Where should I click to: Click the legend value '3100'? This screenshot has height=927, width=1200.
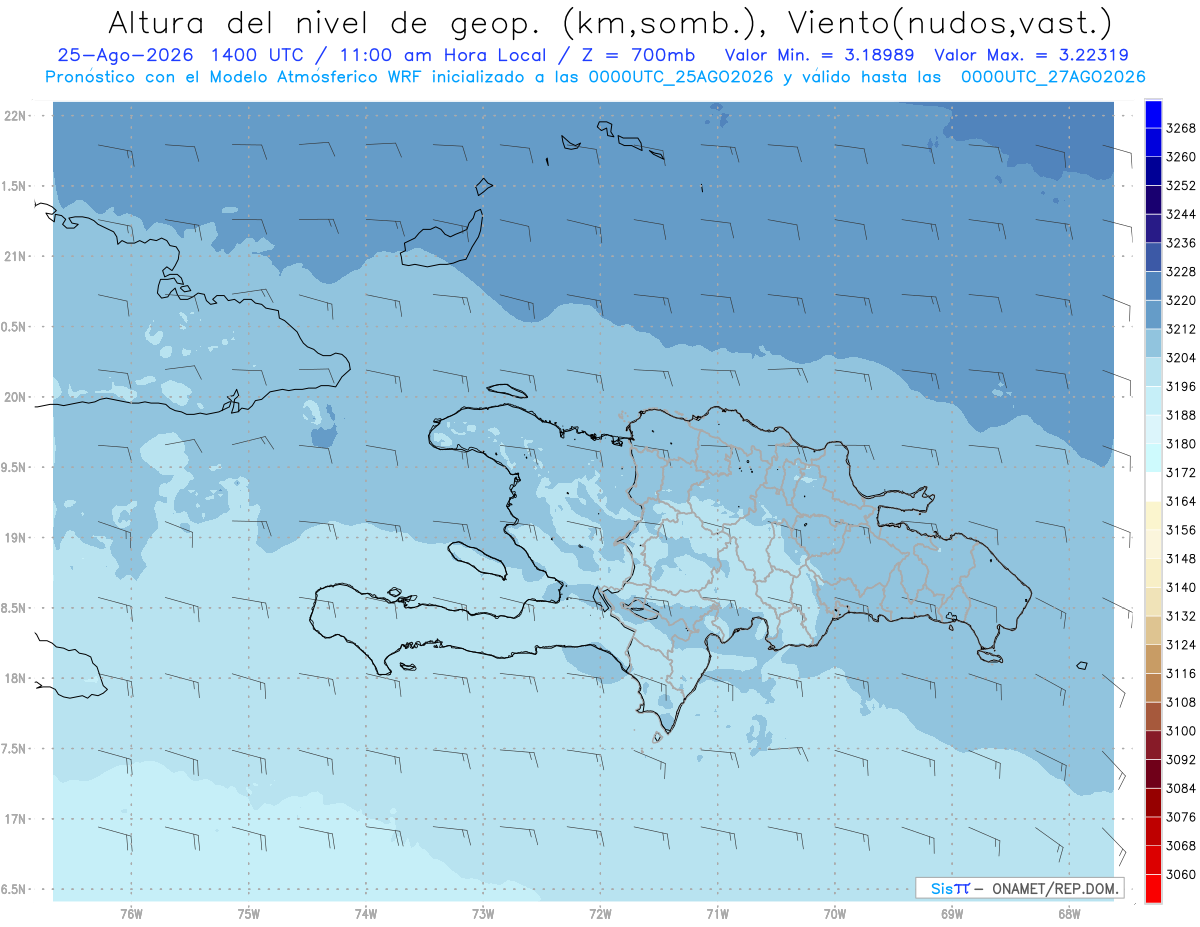coord(1181,731)
